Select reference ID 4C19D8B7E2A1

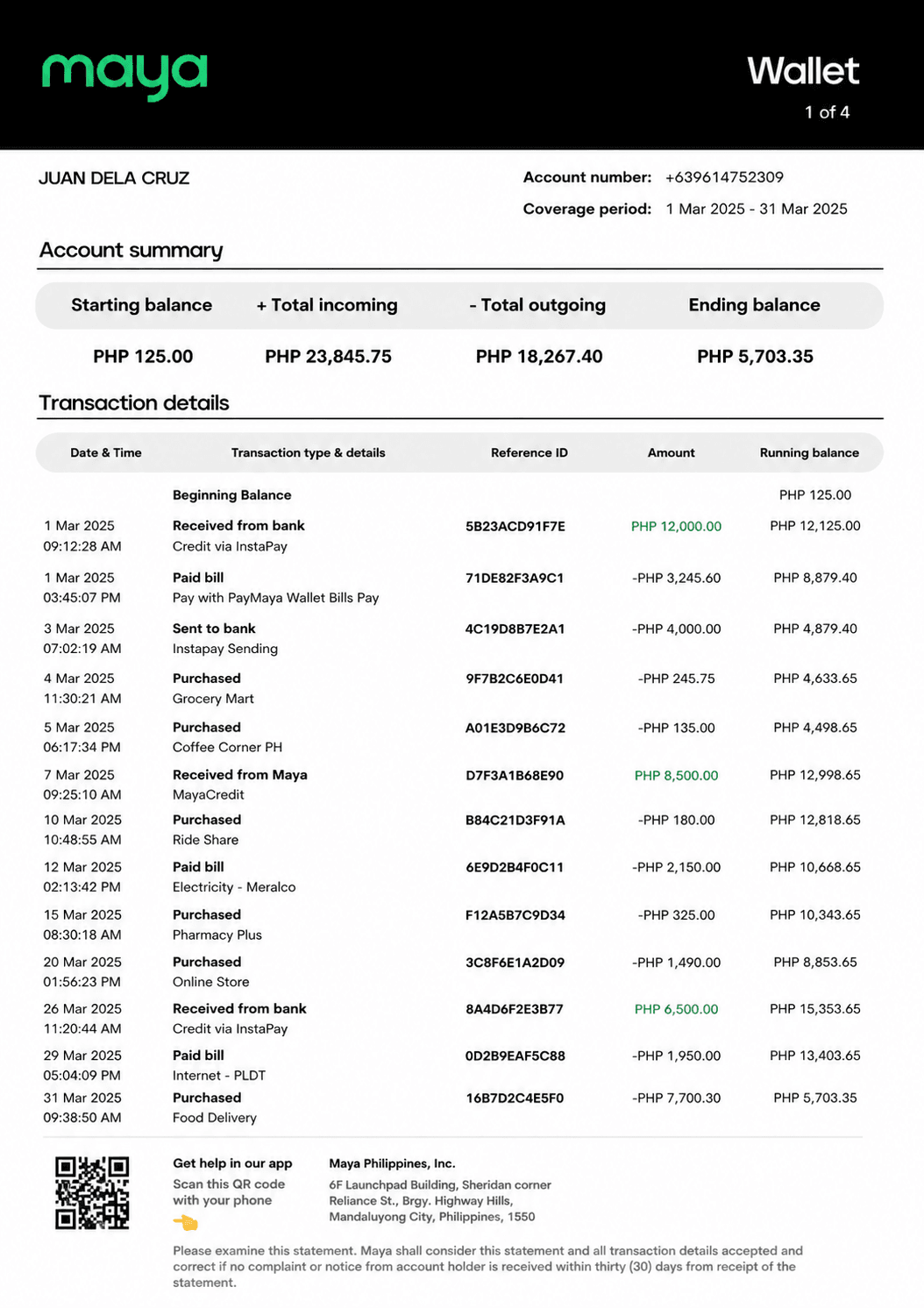point(515,629)
